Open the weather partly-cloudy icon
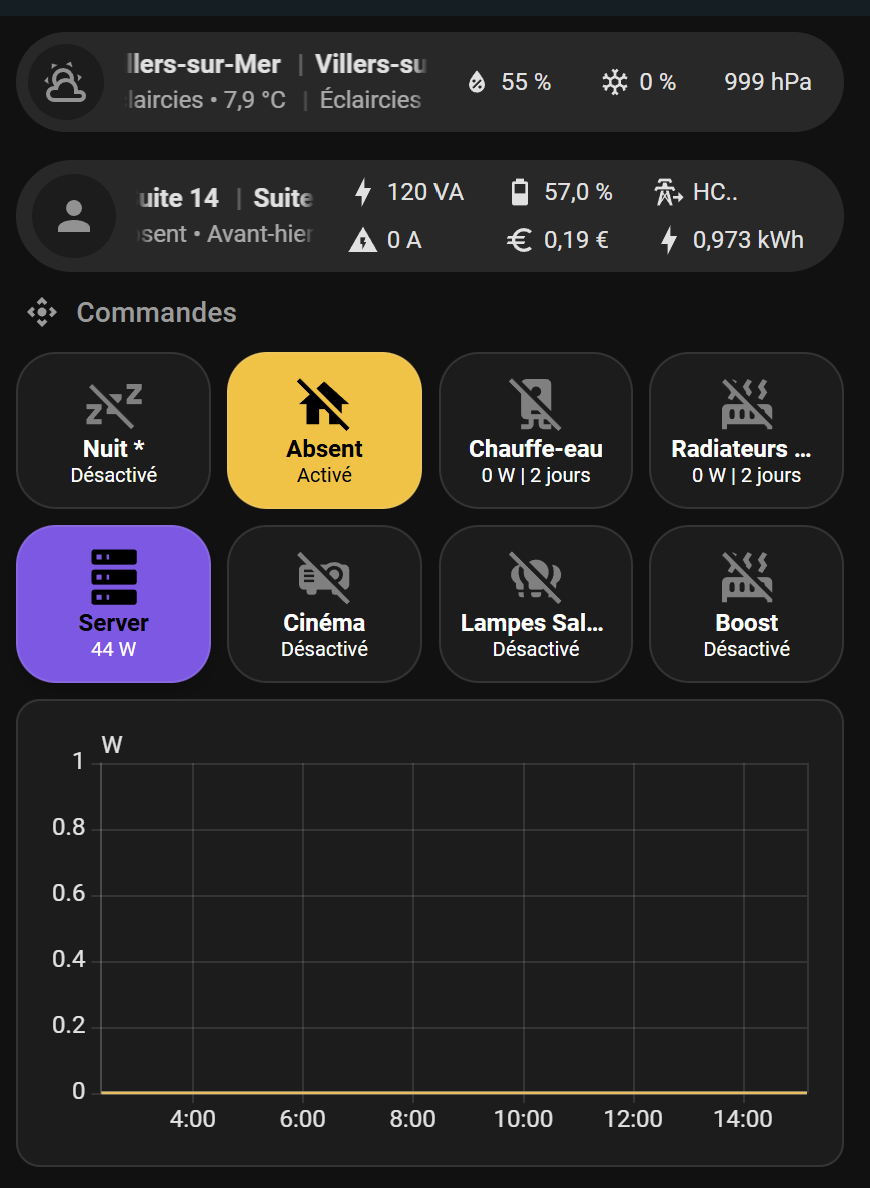Viewport: 870px width, 1188px height. click(66, 82)
